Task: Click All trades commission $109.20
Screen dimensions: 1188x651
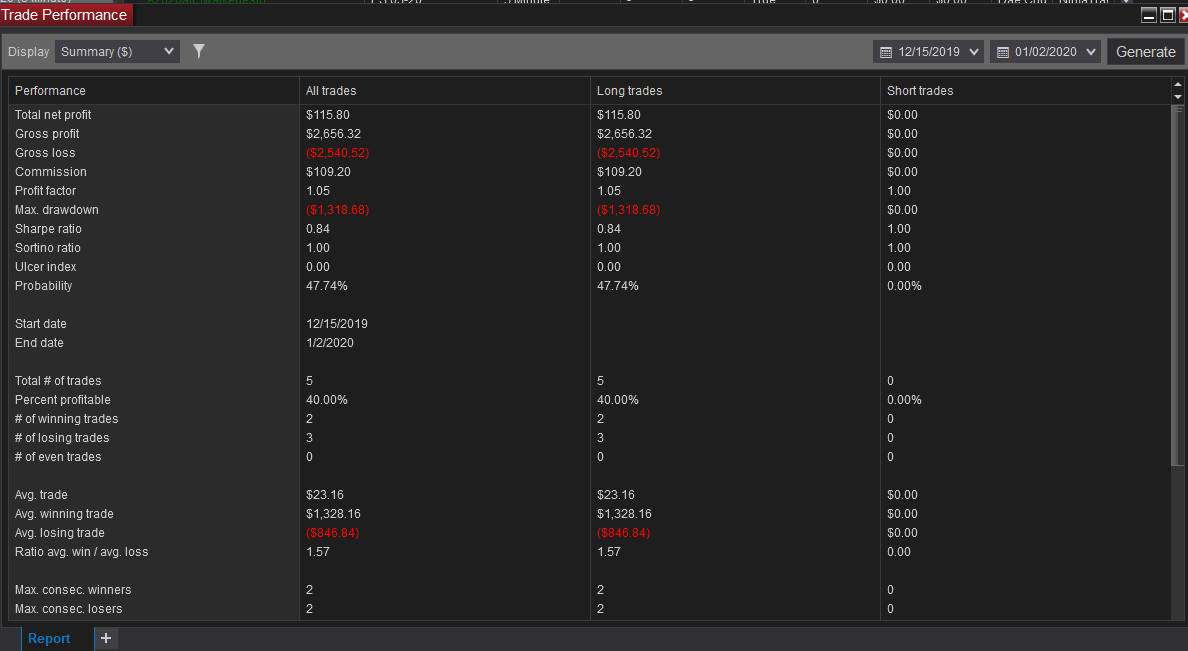Action: [x=328, y=171]
